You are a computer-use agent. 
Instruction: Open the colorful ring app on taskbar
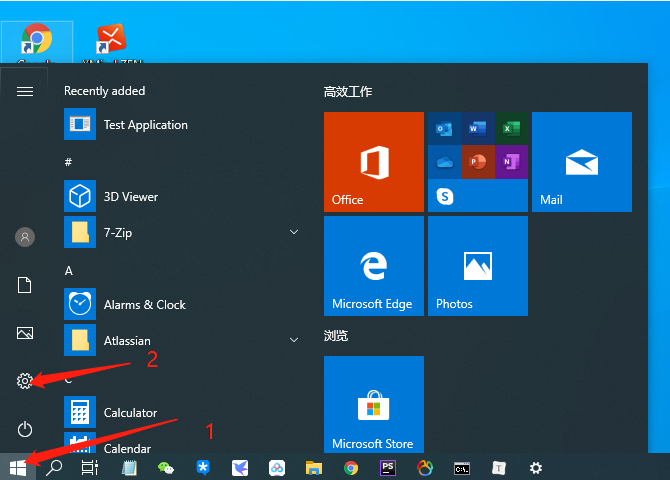tap(425, 468)
